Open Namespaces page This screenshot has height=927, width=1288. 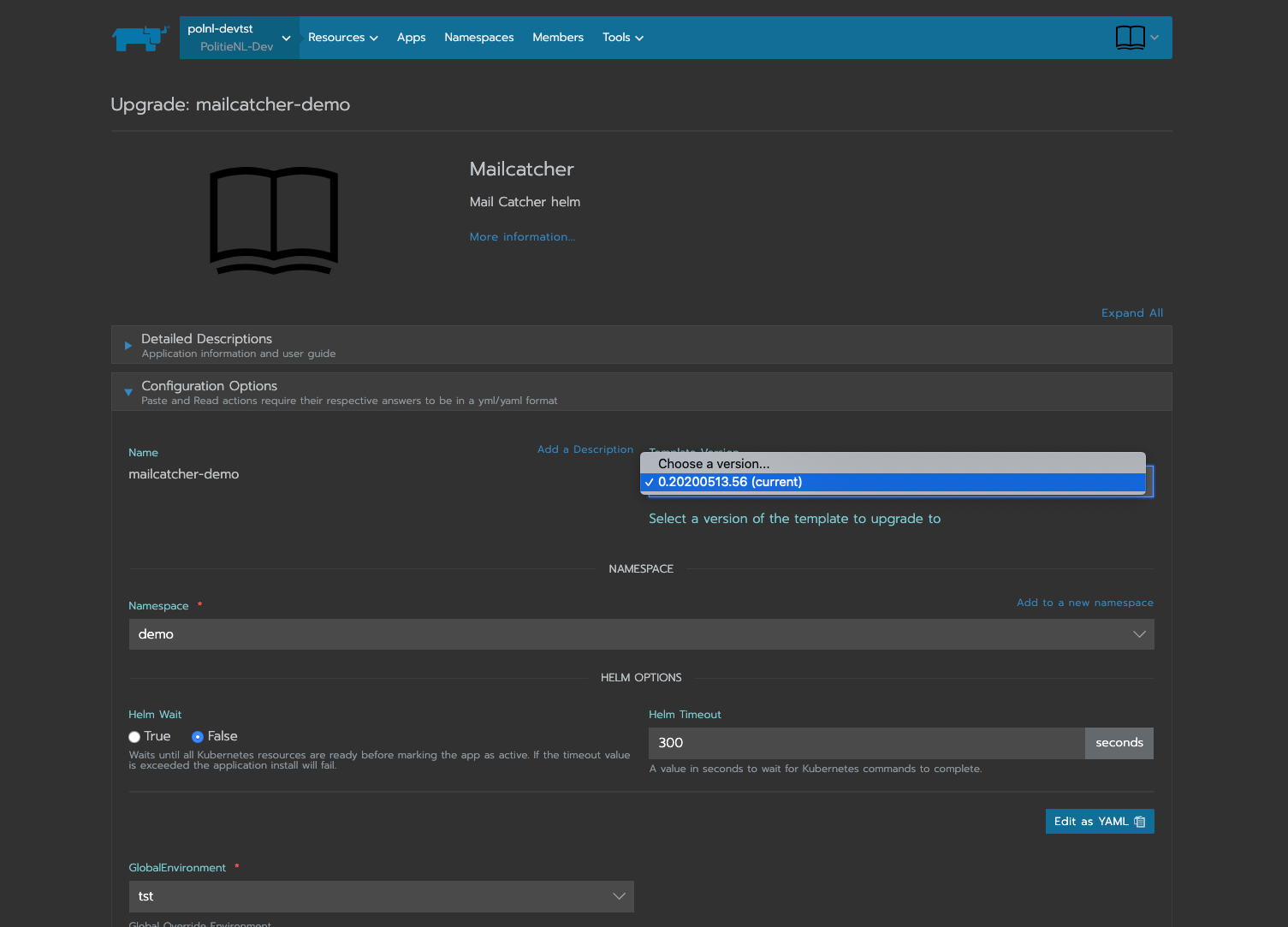(x=478, y=38)
